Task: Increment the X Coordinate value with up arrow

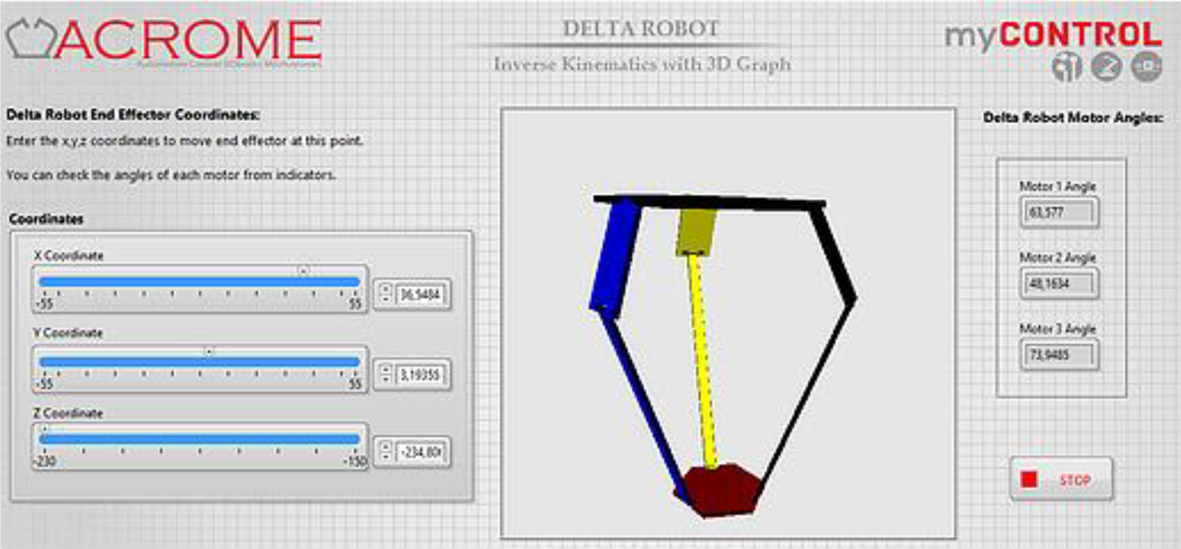Action: coord(386,288)
